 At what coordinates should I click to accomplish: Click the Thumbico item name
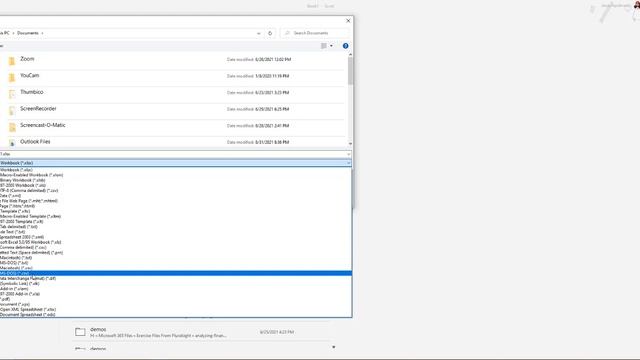tap(32, 92)
